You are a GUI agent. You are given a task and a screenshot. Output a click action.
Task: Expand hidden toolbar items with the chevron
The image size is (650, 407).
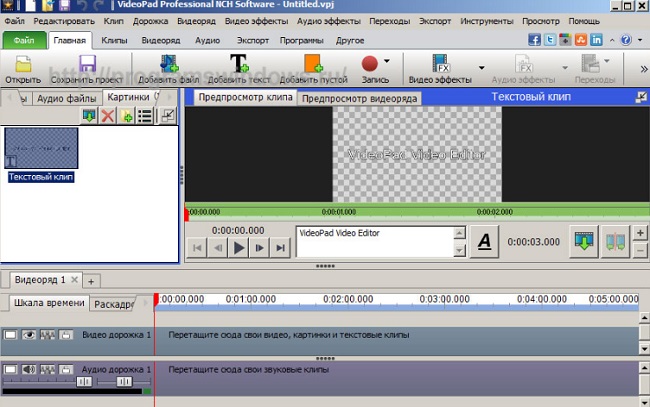[641, 68]
